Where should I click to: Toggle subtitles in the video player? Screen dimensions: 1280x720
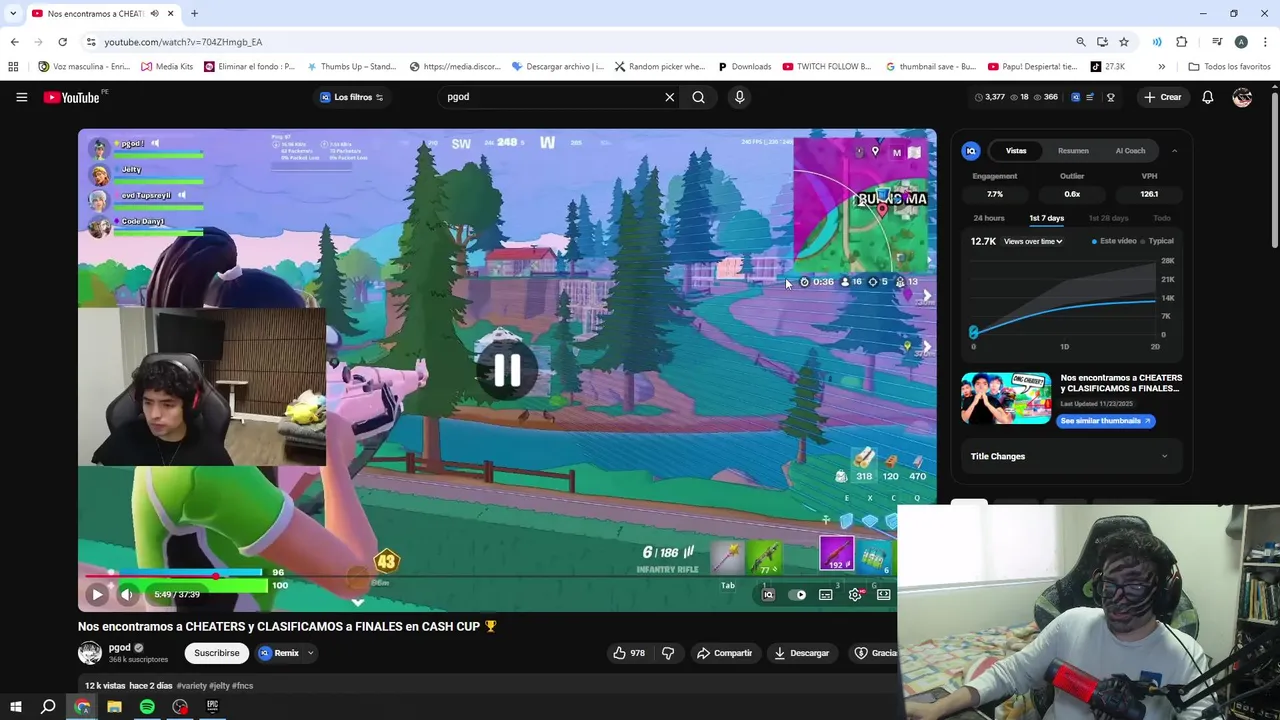[x=826, y=595]
